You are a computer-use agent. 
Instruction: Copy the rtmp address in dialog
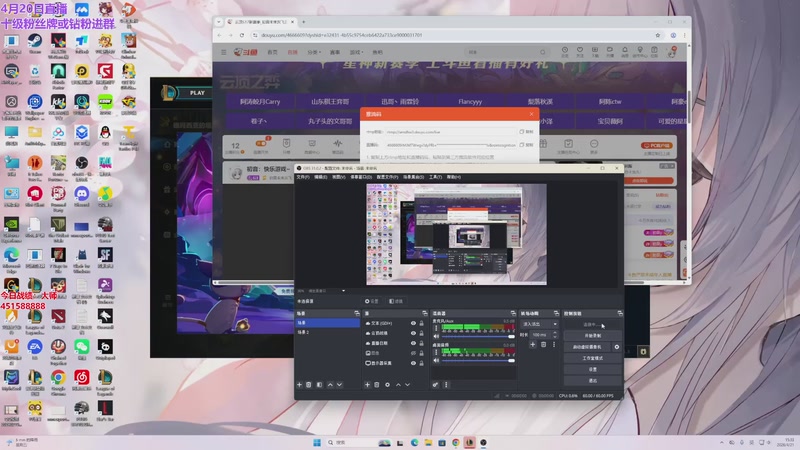click(526, 132)
